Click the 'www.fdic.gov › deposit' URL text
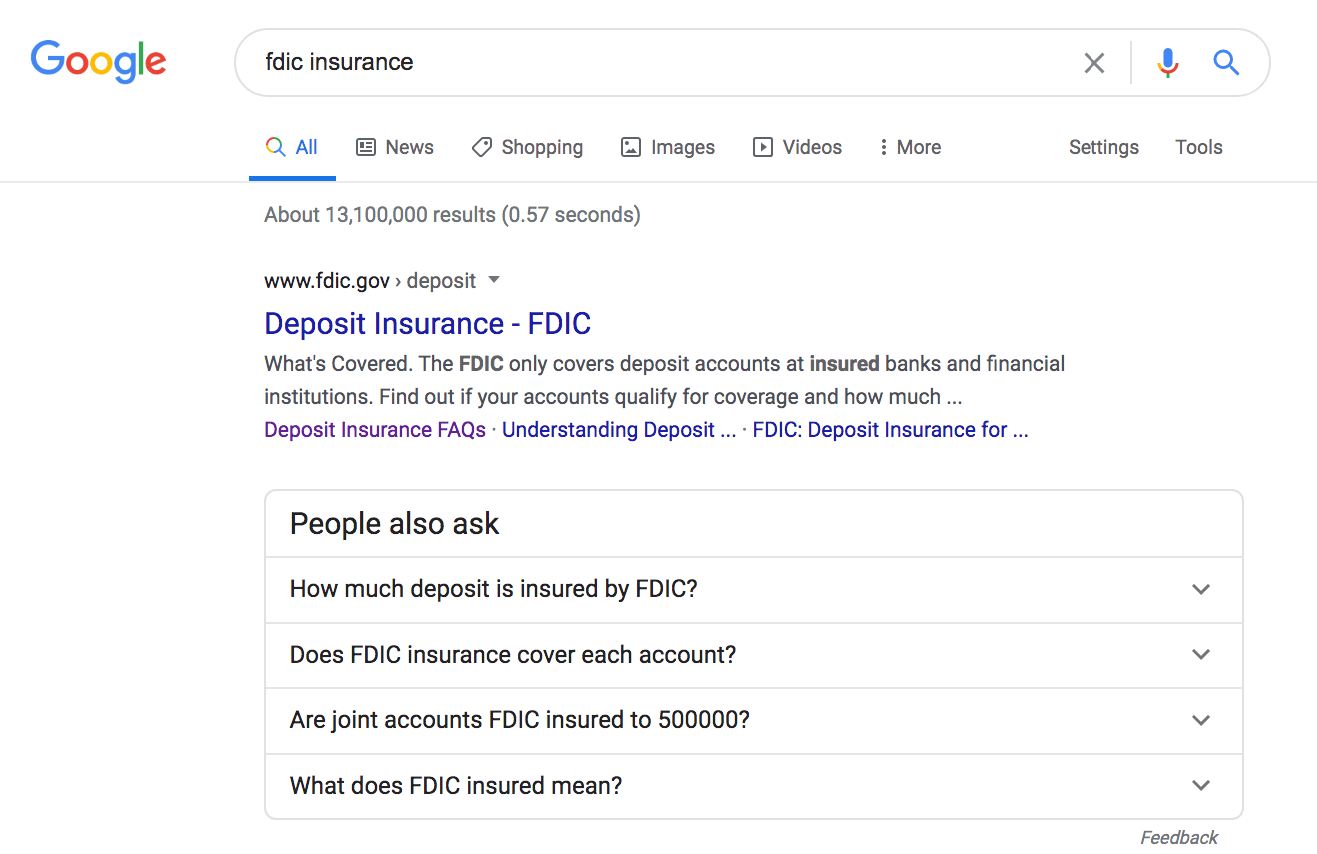The height and width of the screenshot is (854, 1317). [370, 280]
